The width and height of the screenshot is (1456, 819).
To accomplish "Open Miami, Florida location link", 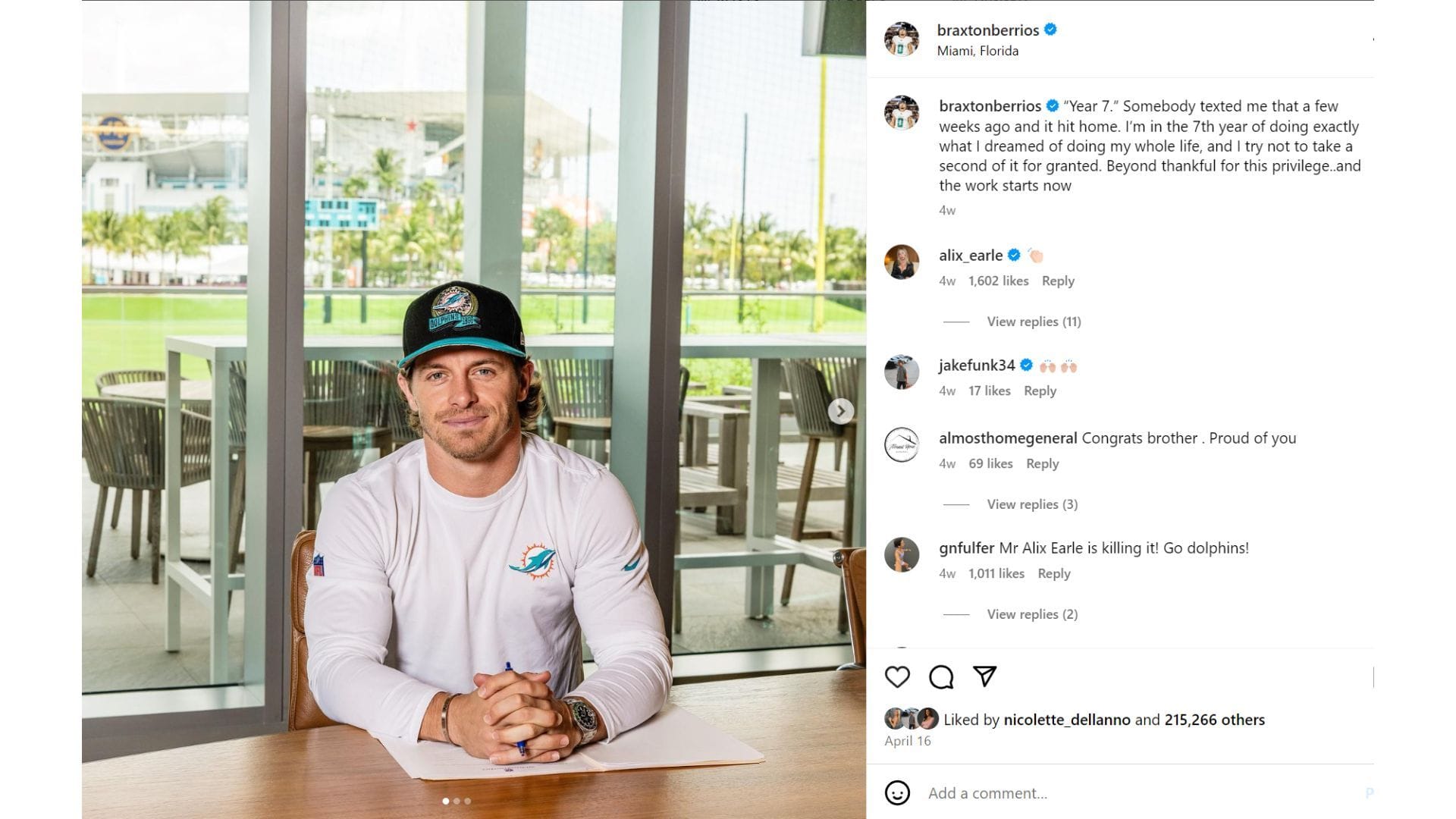I will (x=977, y=51).
